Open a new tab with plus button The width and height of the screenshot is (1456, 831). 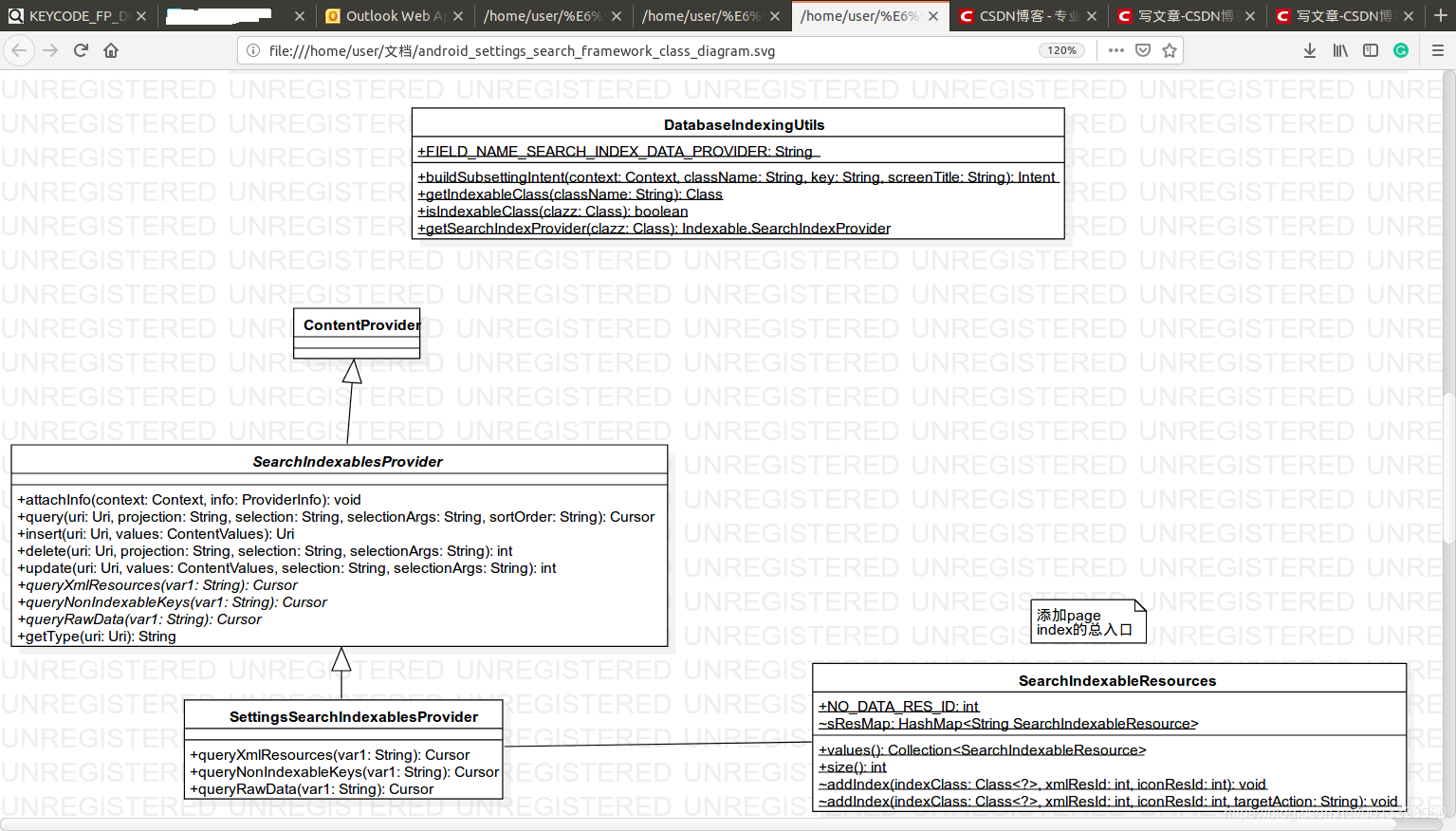[x=1441, y=15]
